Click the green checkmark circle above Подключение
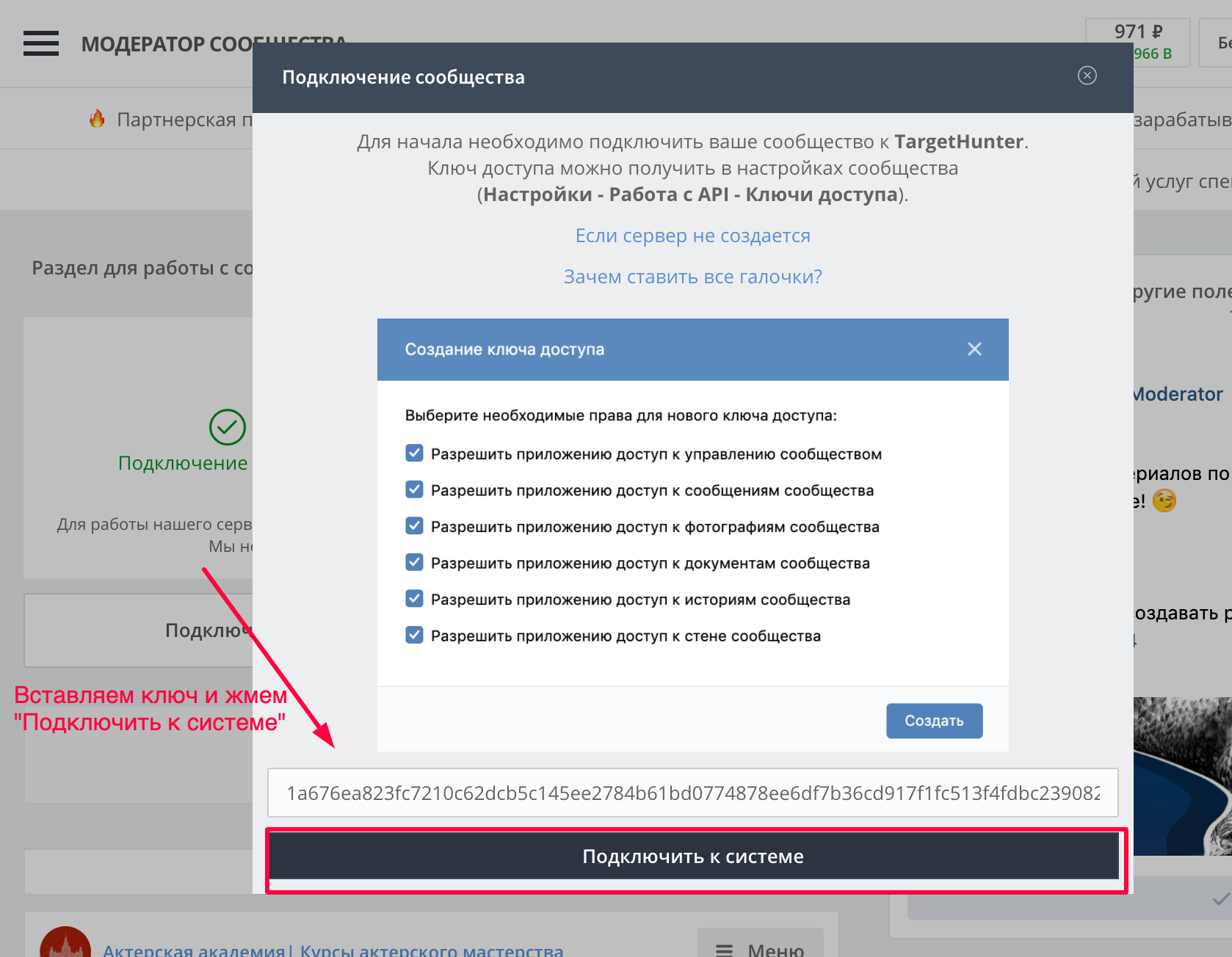Viewport: 1232px width, 957px height. [x=228, y=427]
